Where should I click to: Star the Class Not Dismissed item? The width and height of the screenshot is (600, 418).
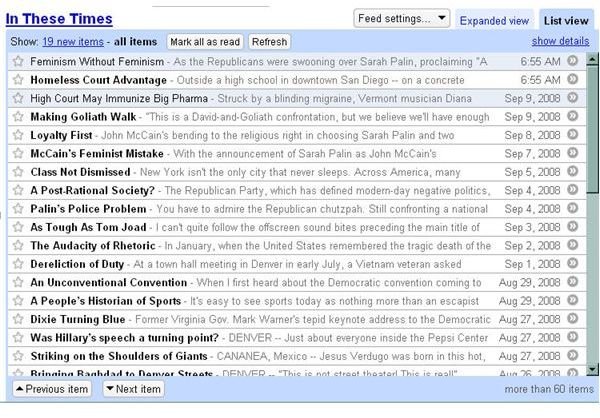(18, 171)
